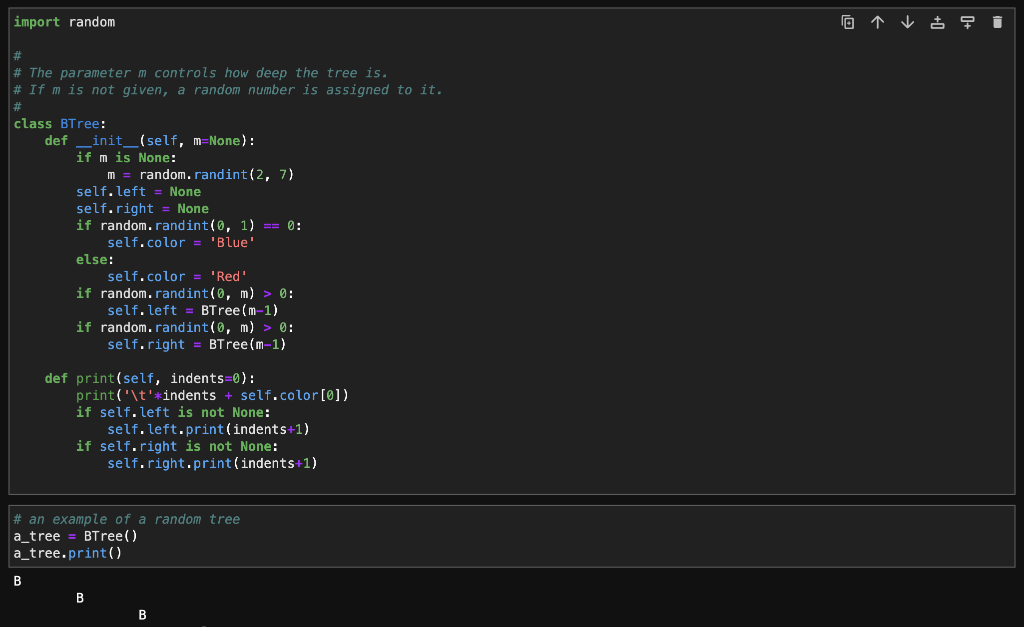Select the 'Red' string literal
The image size is (1024, 627).
click(226, 276)
